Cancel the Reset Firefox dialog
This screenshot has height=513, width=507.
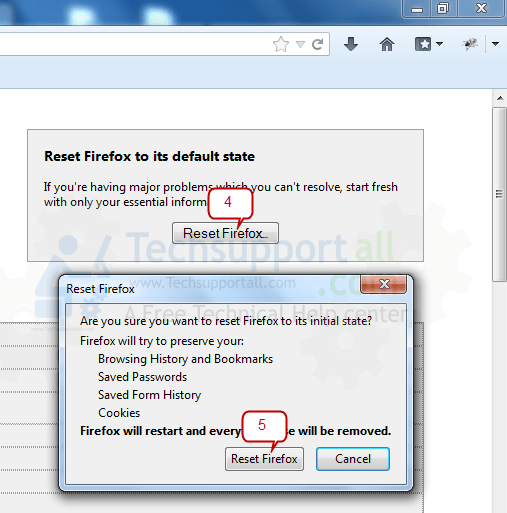click(353, 459)
